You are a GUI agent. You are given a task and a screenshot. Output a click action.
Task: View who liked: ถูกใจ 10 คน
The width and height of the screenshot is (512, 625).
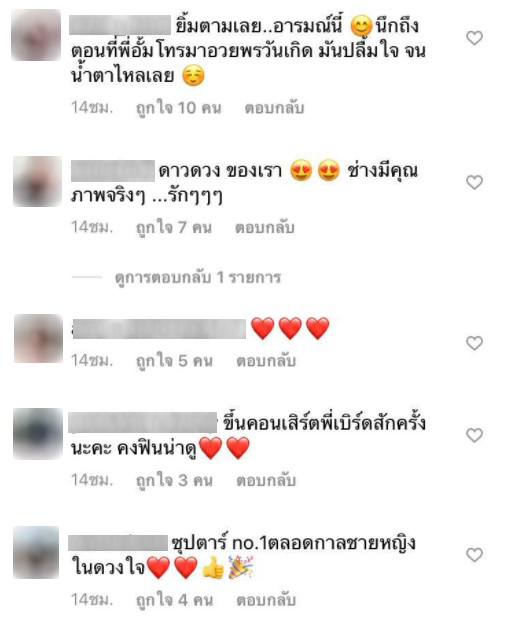[x=179, y=108]
